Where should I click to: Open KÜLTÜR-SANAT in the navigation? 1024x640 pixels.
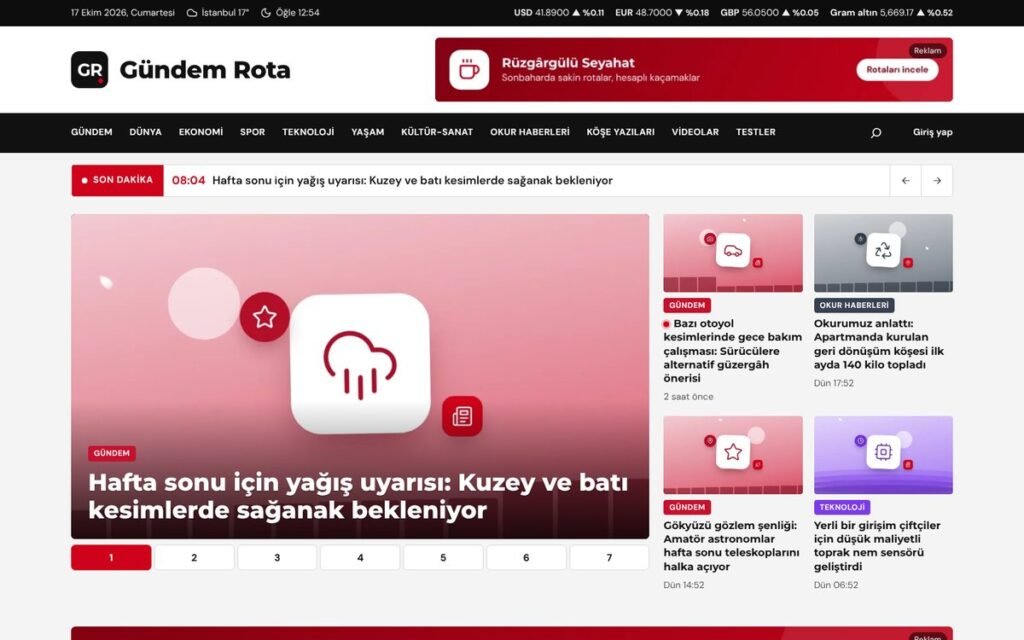[437, 132]
